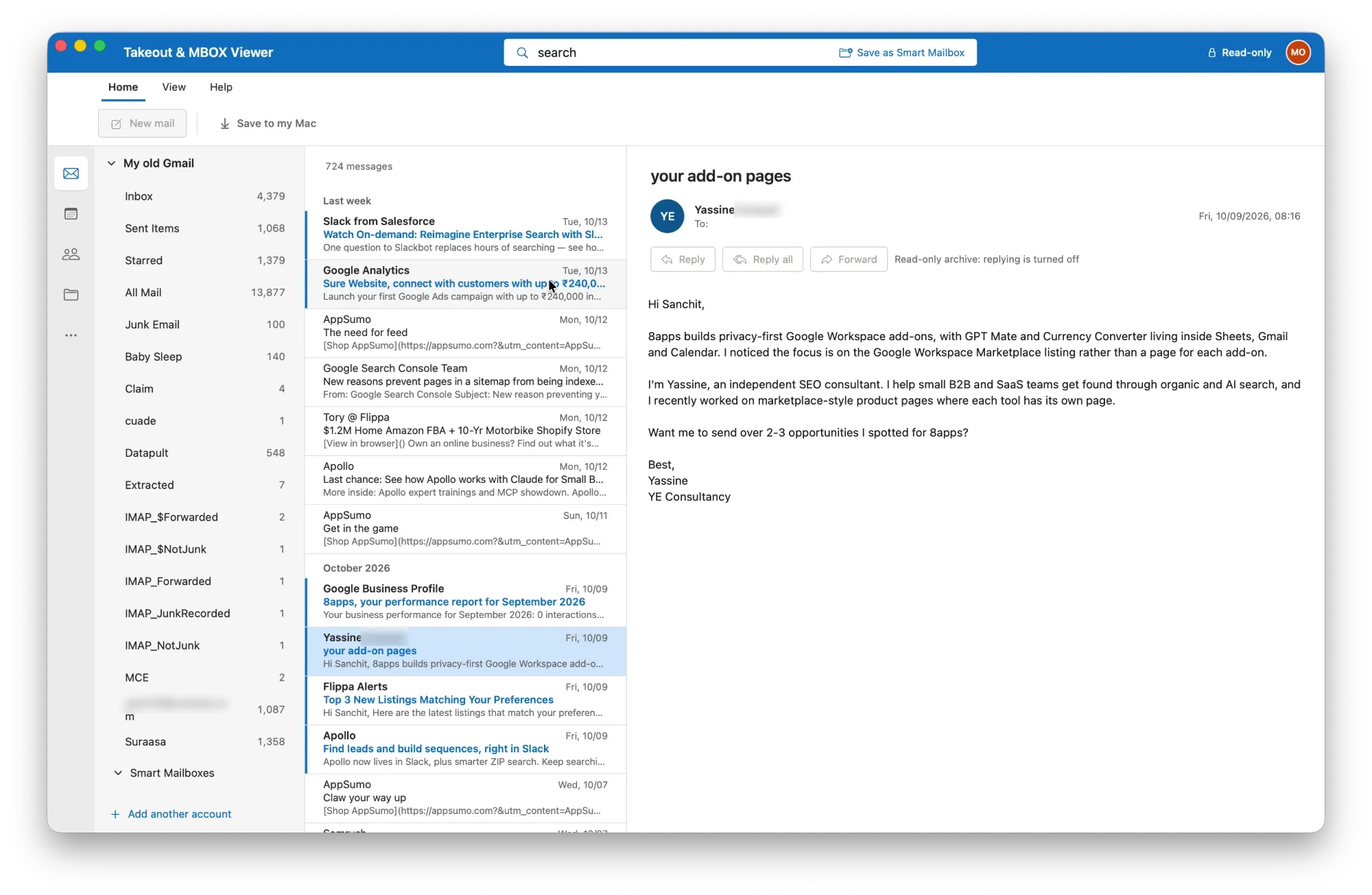Image resolution: width=1372 pixels, height=895 pixels.
Task: Click the Save to my Mac button
Action: tap(268, 123)
